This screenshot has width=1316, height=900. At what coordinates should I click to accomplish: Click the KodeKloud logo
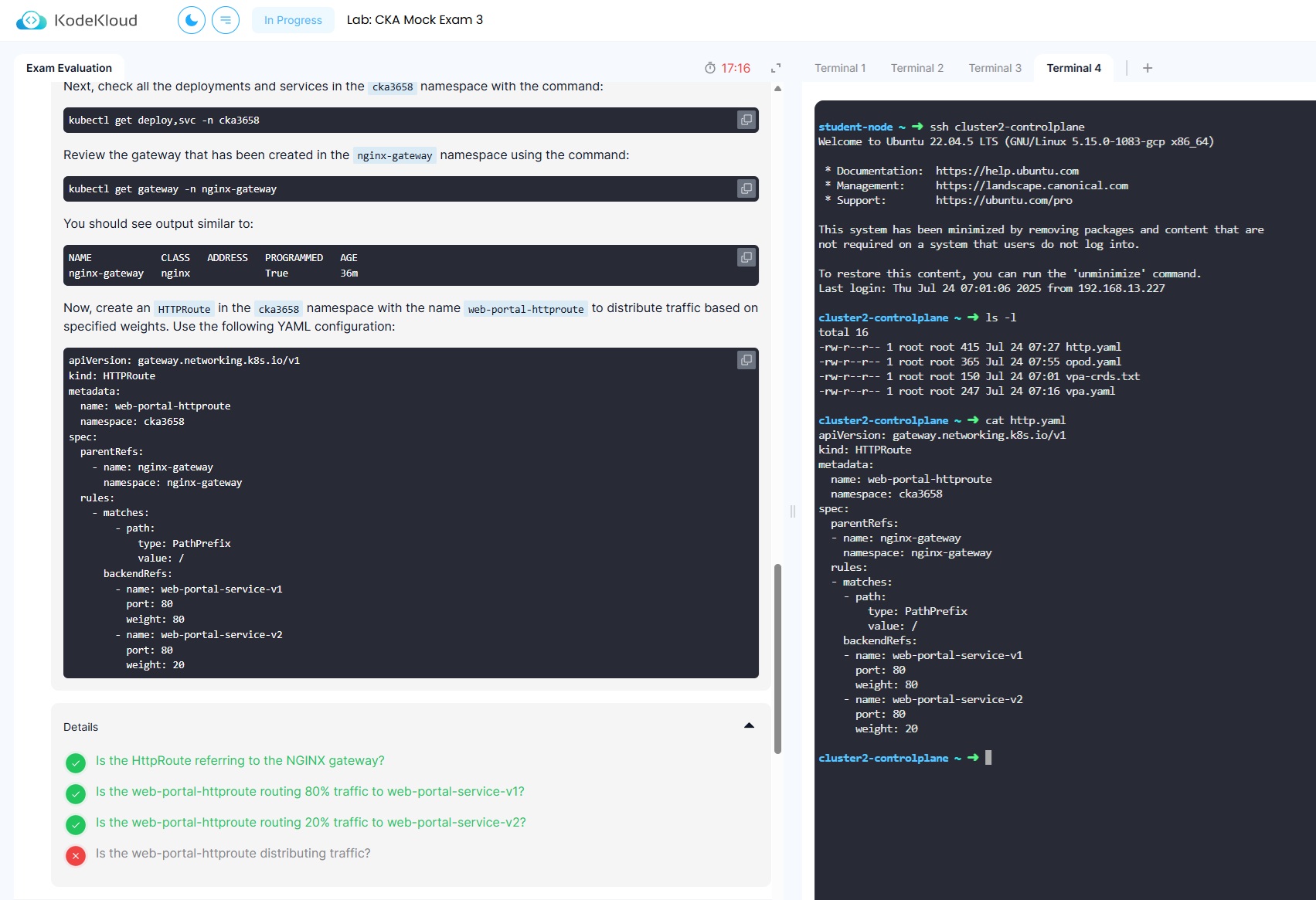77,20
